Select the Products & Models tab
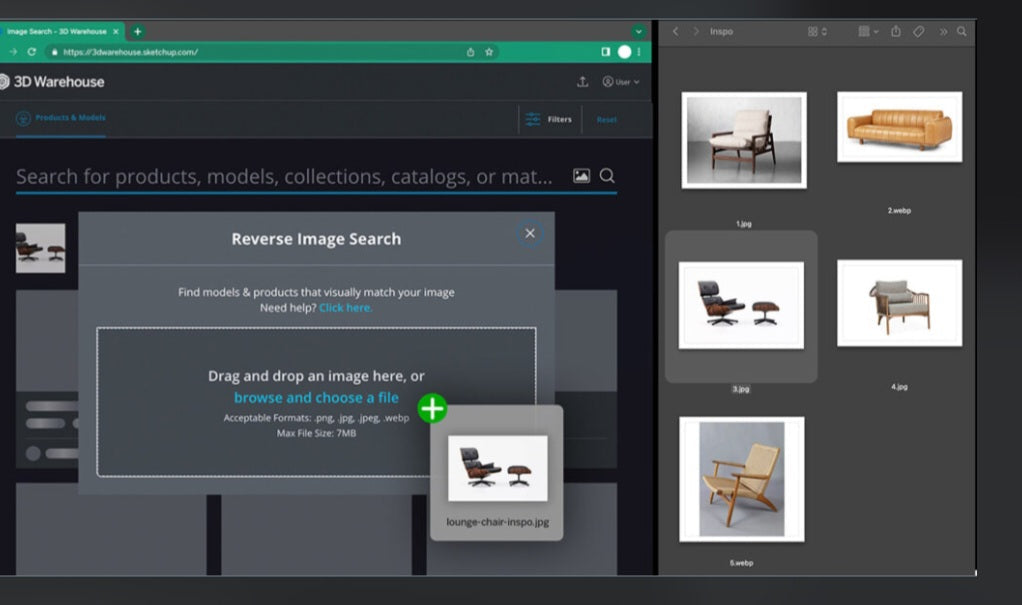Screen dimensions: 1022x605 [x=61, y=118]
